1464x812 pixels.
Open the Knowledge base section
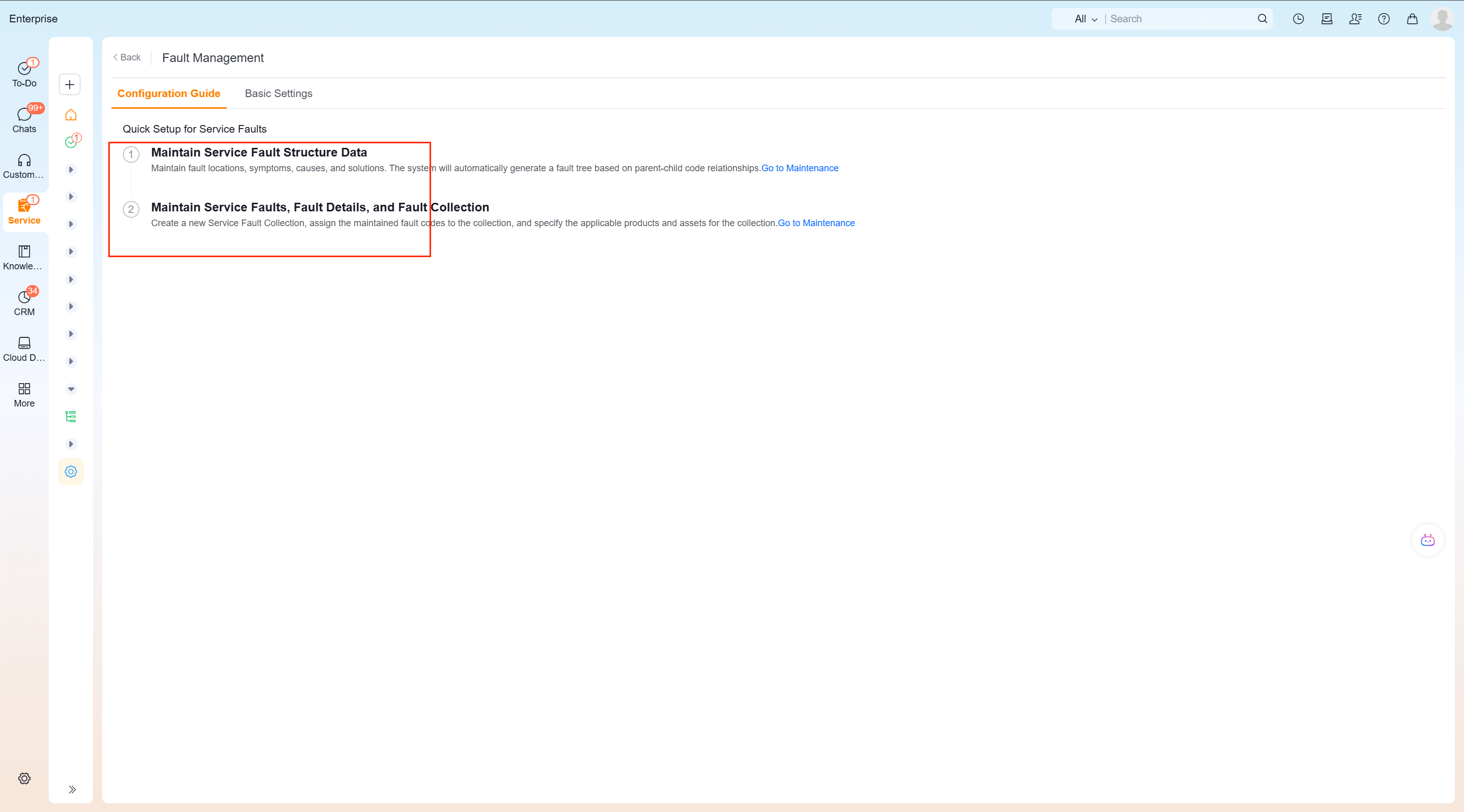pos(24,258)
